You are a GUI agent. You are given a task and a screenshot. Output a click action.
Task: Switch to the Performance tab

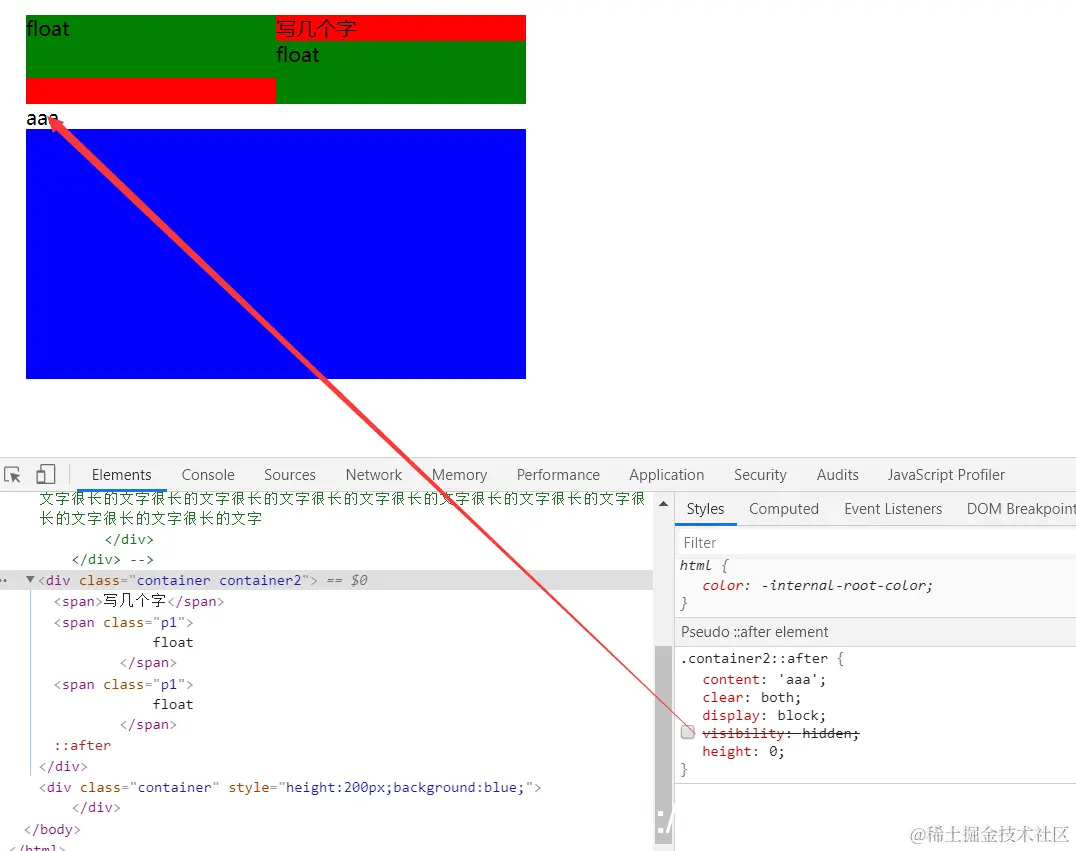click(558, 475)
